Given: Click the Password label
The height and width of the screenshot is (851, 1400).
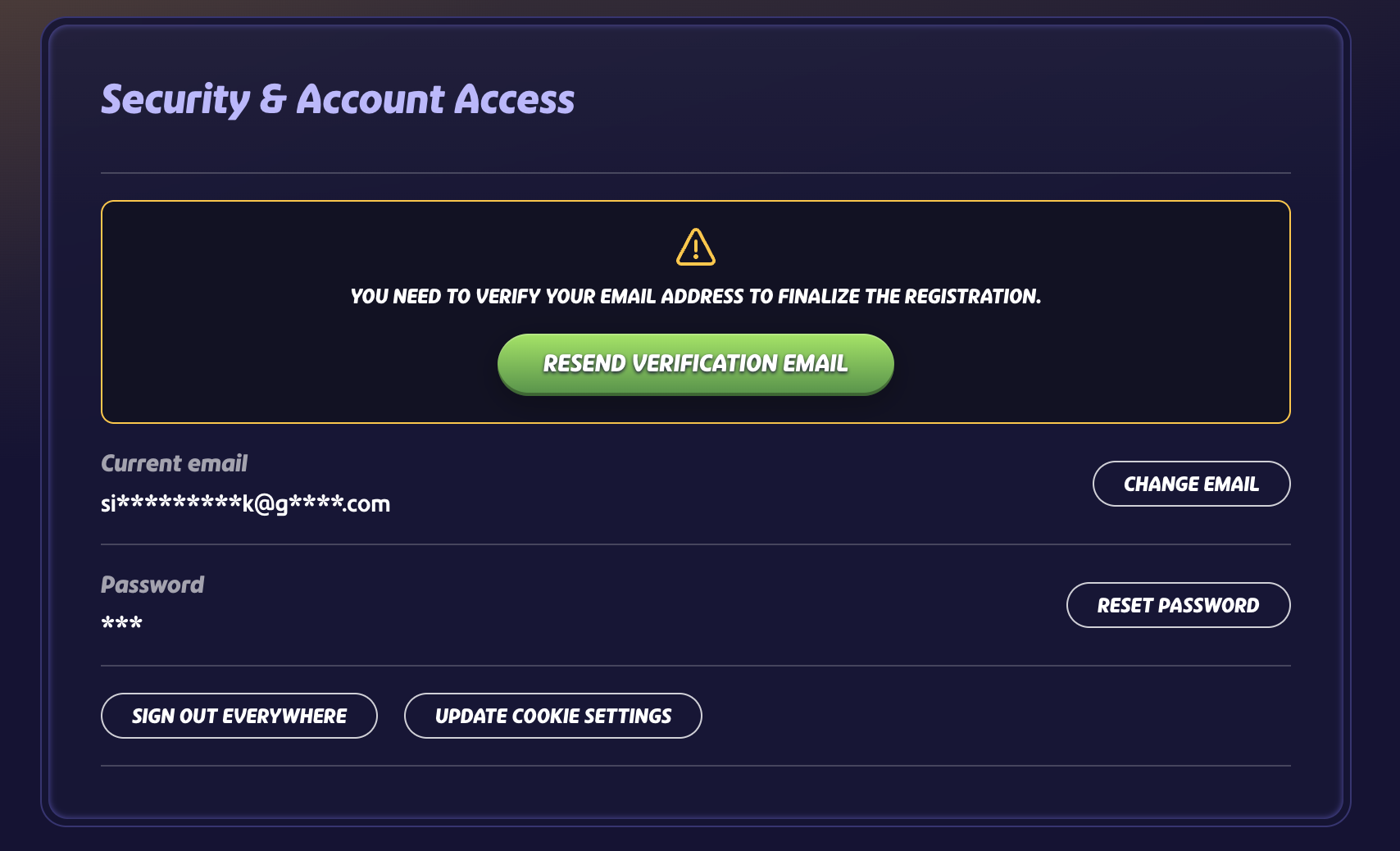Looking at the screenshot, I should point(152,585).
